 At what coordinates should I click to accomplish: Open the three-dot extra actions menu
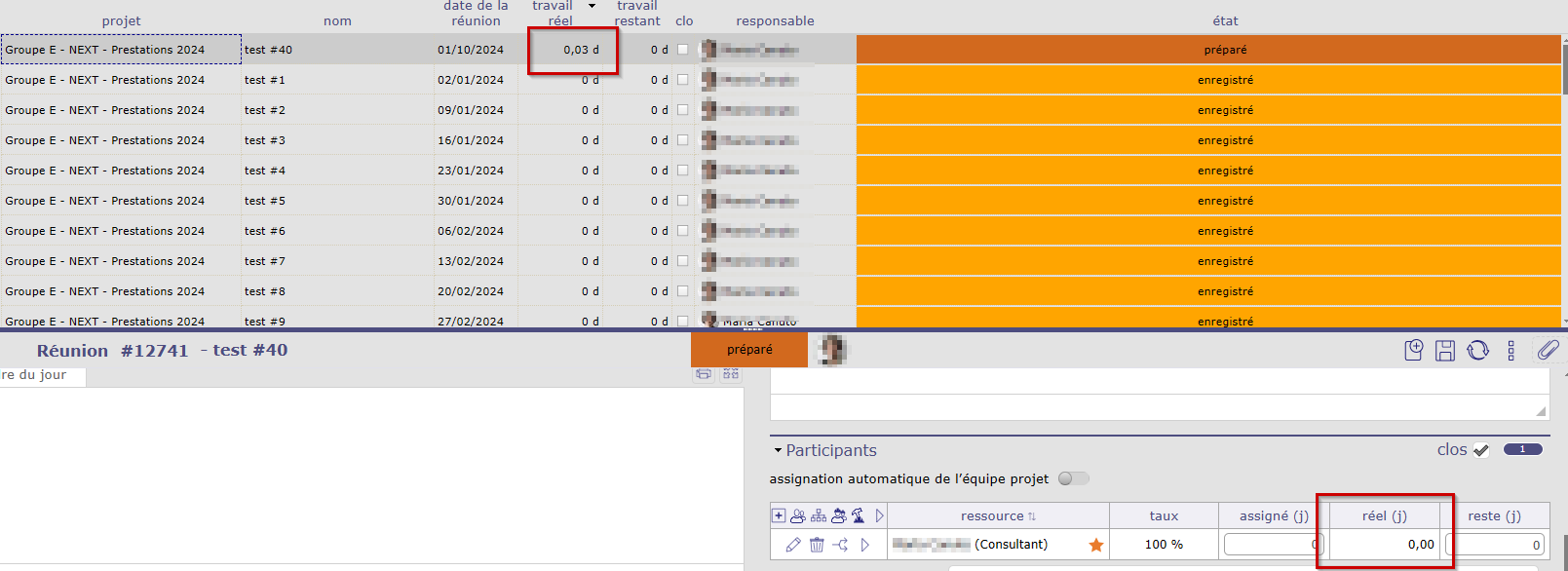1511,351
